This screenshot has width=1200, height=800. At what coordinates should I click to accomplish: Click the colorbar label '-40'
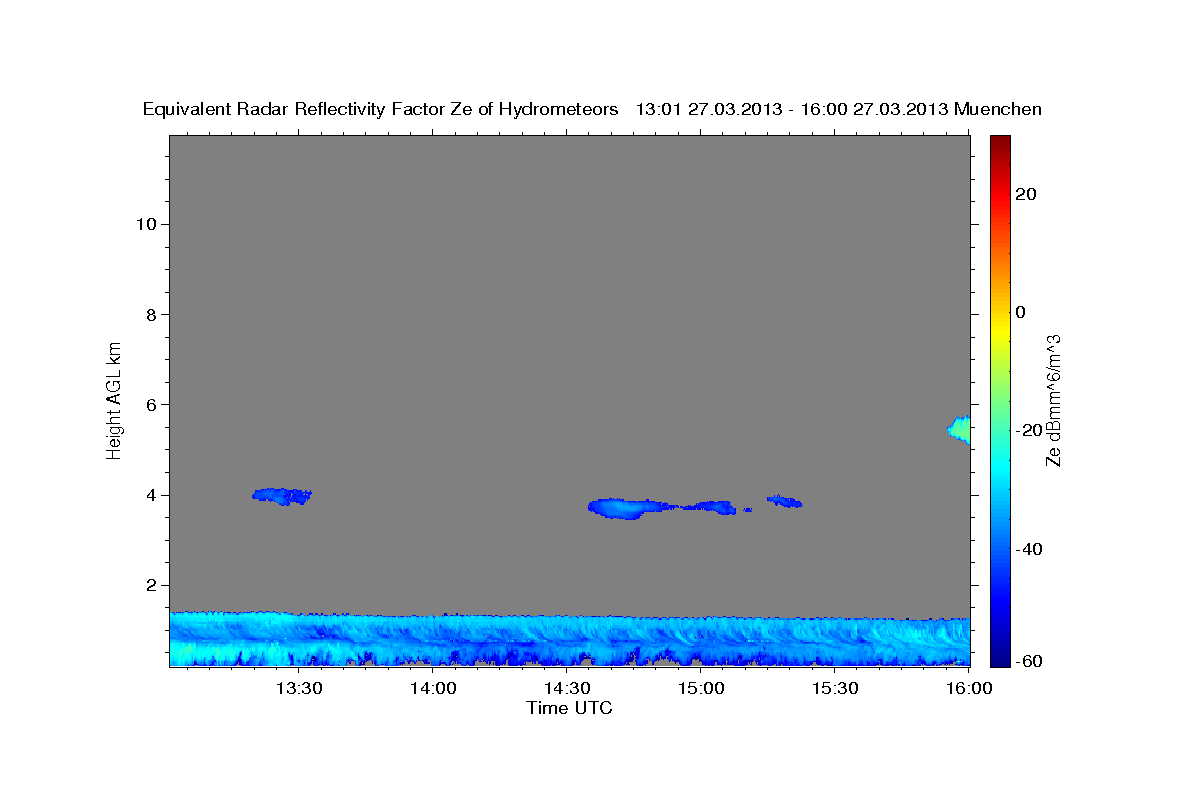point(1029,548)
